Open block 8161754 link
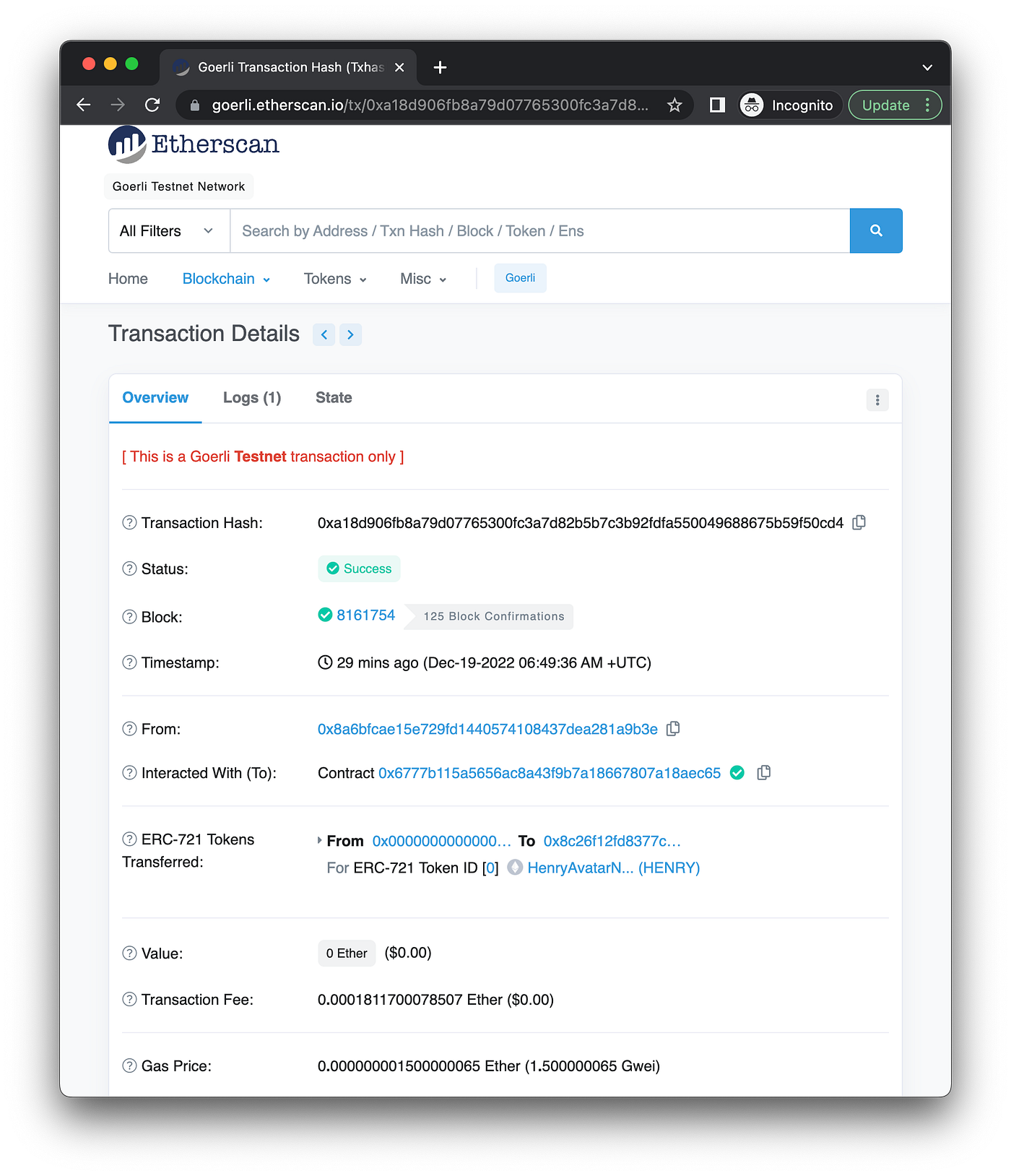The height and width of the screenshot is (1176, 1011). pyautogui.click(x=366, y=615)
